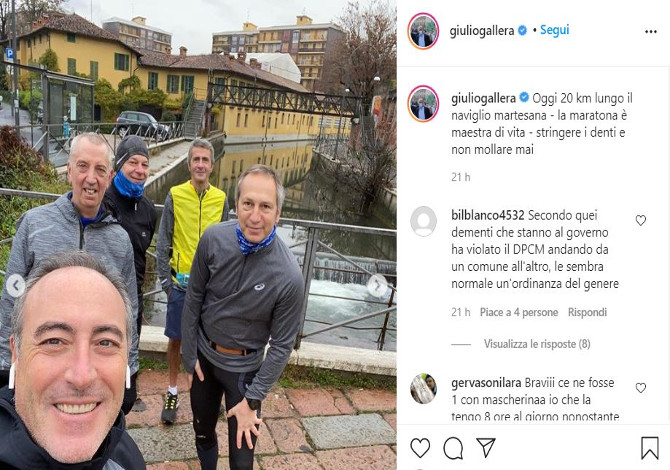The width and height of the screenshot is (670, 470).
Task: Open gervasonilara profile avatar
Action: point(423,388)
